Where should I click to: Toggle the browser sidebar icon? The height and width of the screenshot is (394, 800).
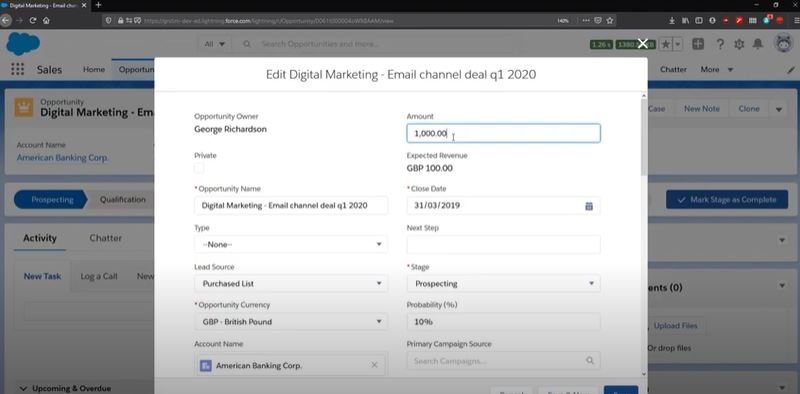pyautogui.click(x=699, y=21)
